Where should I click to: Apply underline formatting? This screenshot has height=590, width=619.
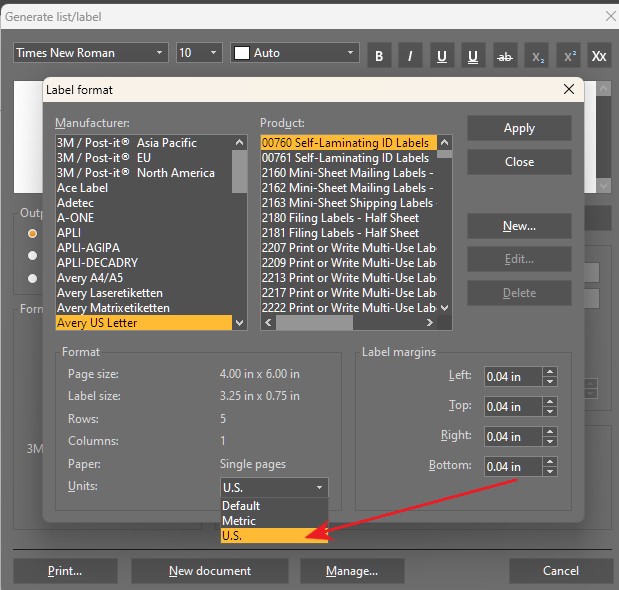point(441,56)
